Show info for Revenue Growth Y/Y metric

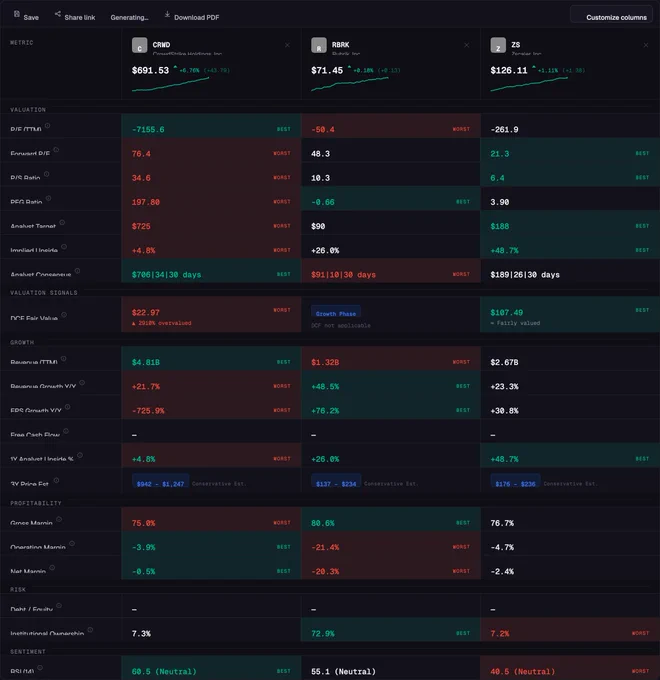pyautogui.click(x=82, y=382)
